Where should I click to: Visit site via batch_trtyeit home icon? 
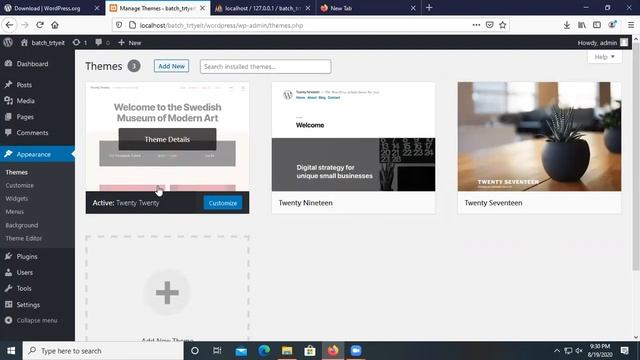click(42, 42)
